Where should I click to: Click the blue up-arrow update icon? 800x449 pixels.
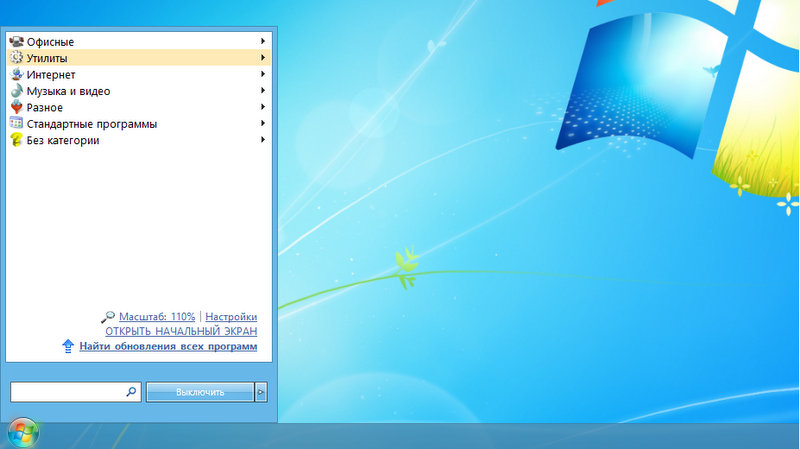(68, 346)
